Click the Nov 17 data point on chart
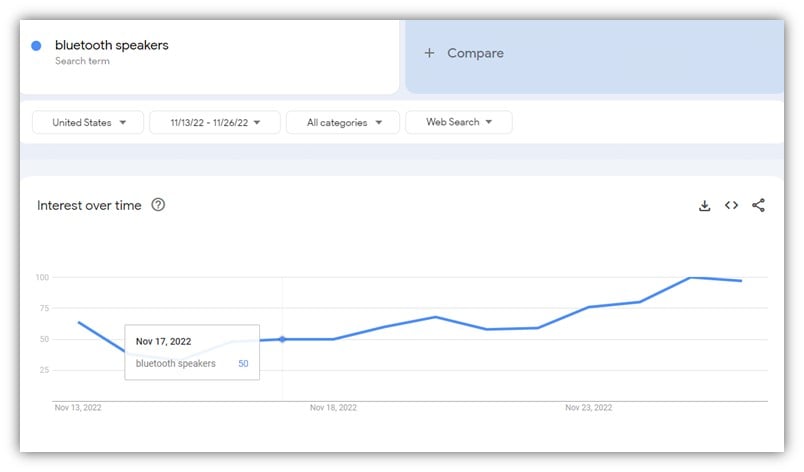 tap(282, 339)
